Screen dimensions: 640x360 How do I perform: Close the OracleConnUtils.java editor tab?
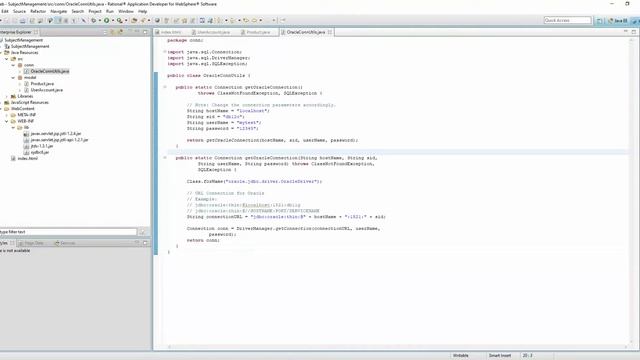pyautogui.click(x=329, y=32)
